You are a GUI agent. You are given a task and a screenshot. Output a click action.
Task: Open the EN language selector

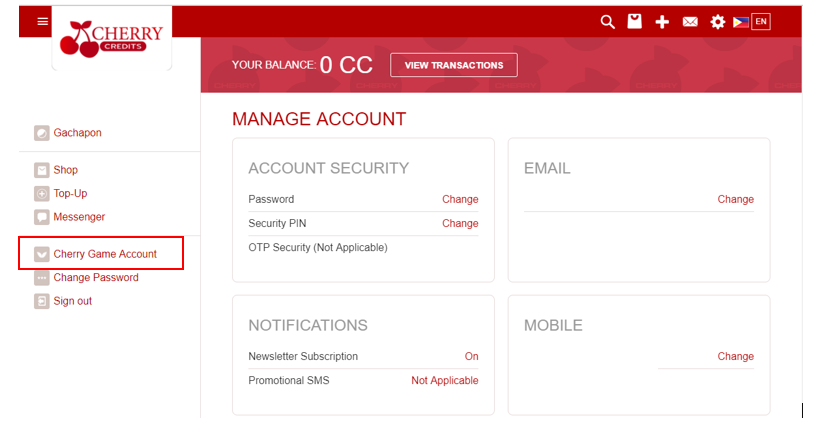click(x=761, y=21)
